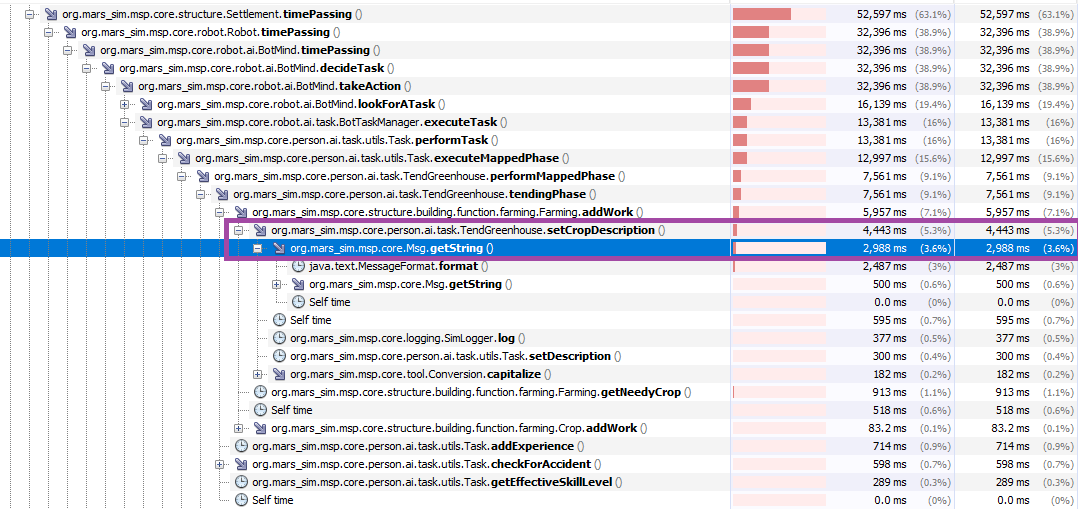Image resolution: width=1078 pixels, height=509 pixels.
Task: Click the clock icon beside Task.addExperience
Action: click(241, 446)
